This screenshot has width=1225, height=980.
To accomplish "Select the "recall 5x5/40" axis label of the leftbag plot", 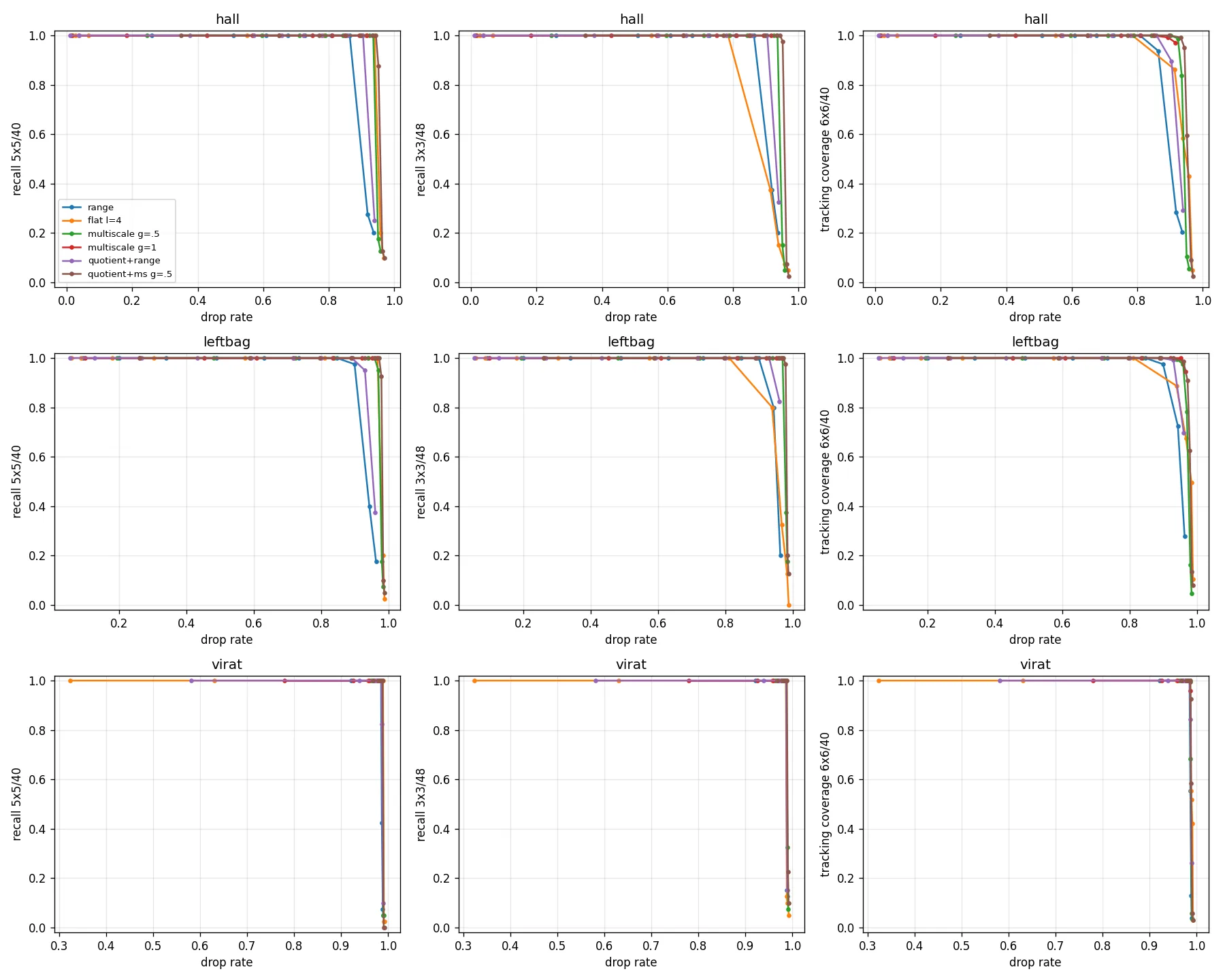I will click(17, 482).
